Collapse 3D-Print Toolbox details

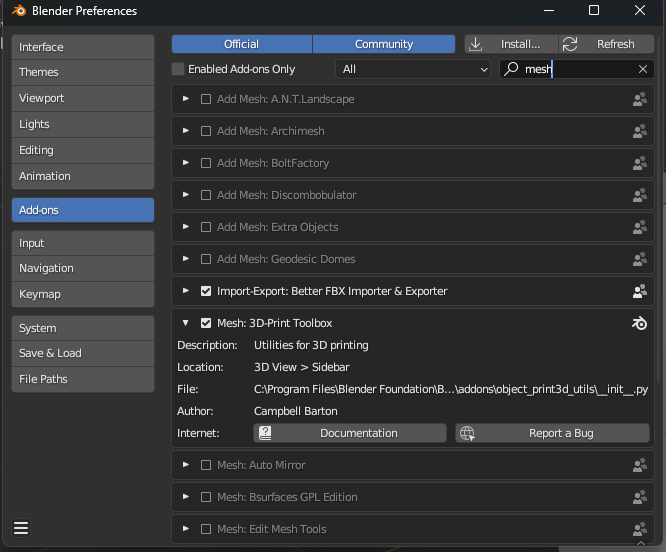click(186, 323)
